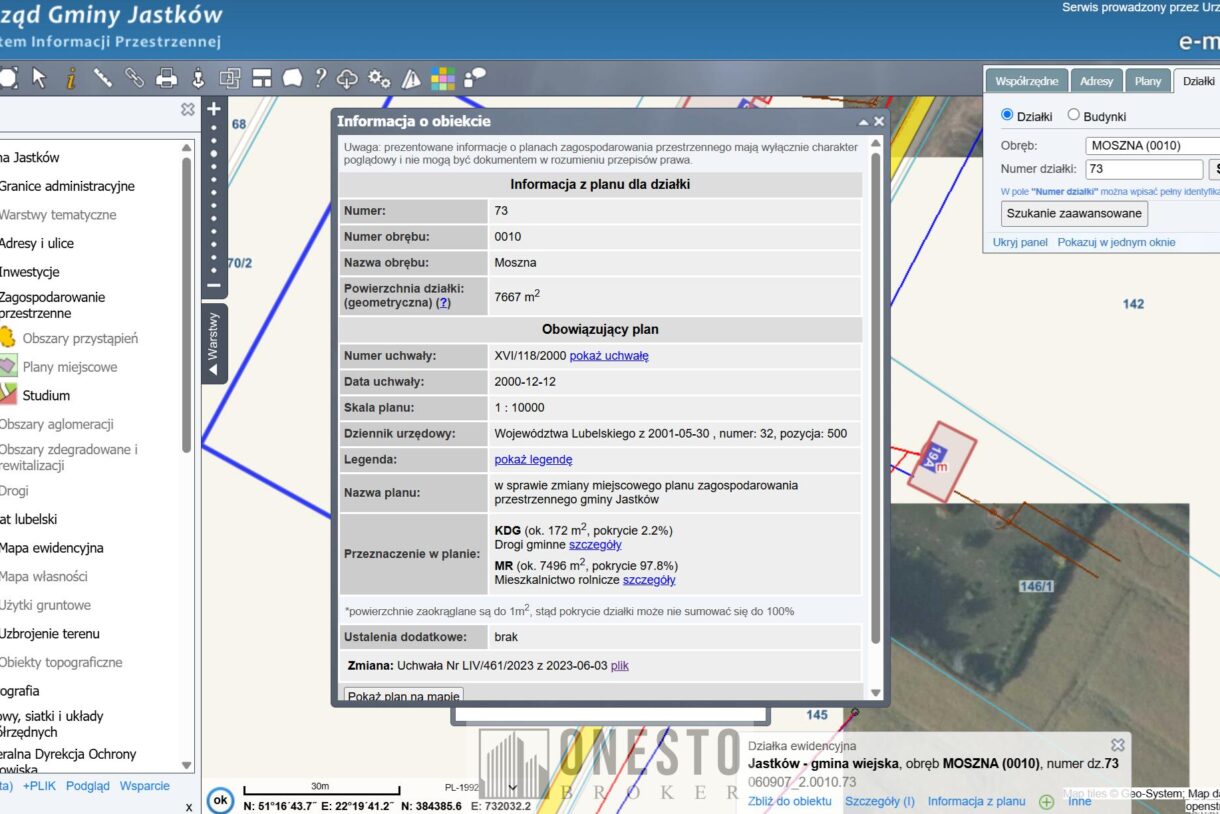Click the 'pokaż uchwałę' link

(x=608, y=356)
